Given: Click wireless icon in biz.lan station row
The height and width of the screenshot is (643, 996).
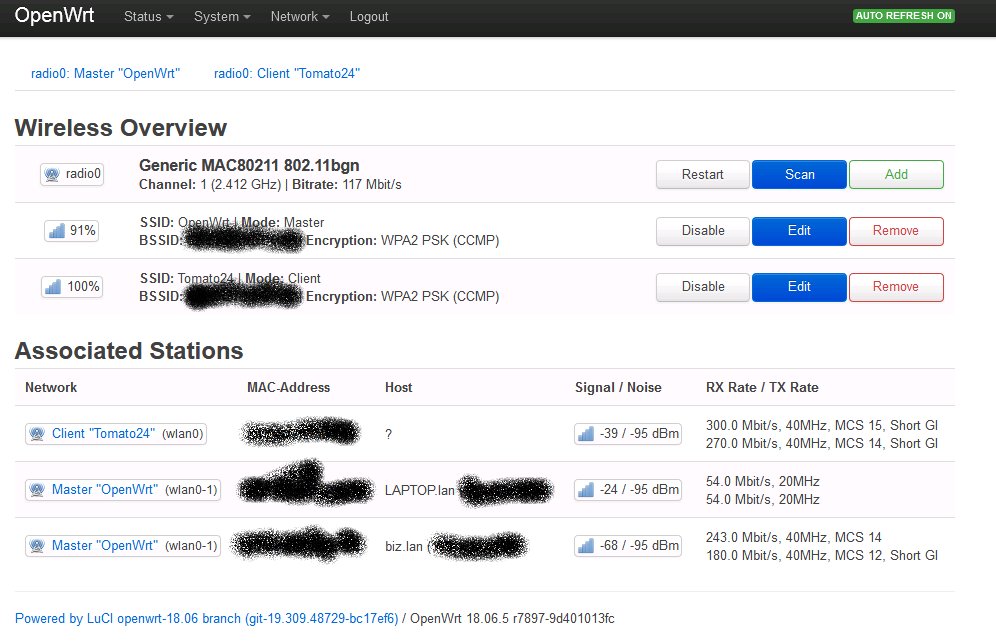Looking at the screenshot, I should click(37, 545).
